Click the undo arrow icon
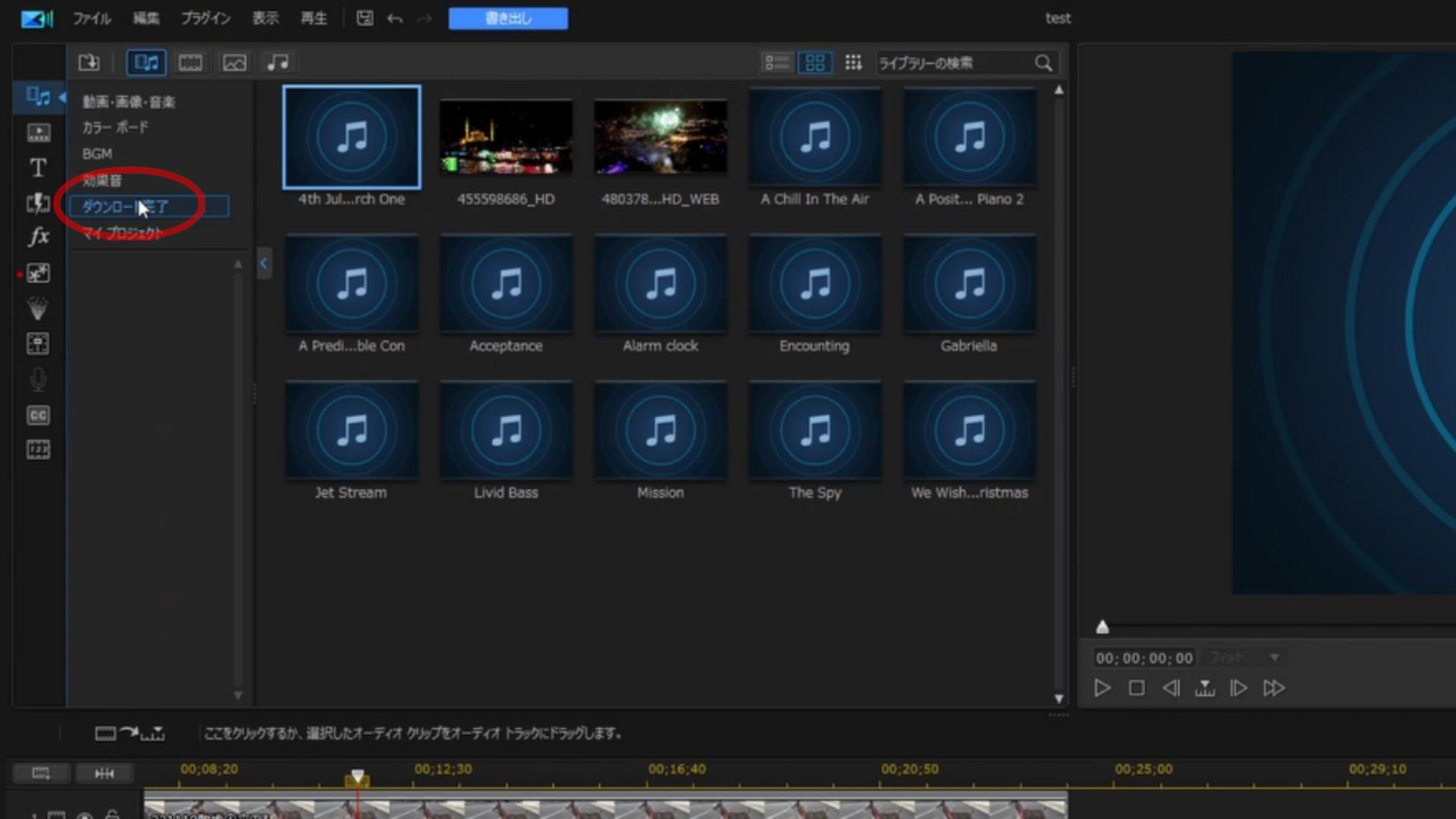The height and width of the screenshot is (819, 1456). point(394,18)
